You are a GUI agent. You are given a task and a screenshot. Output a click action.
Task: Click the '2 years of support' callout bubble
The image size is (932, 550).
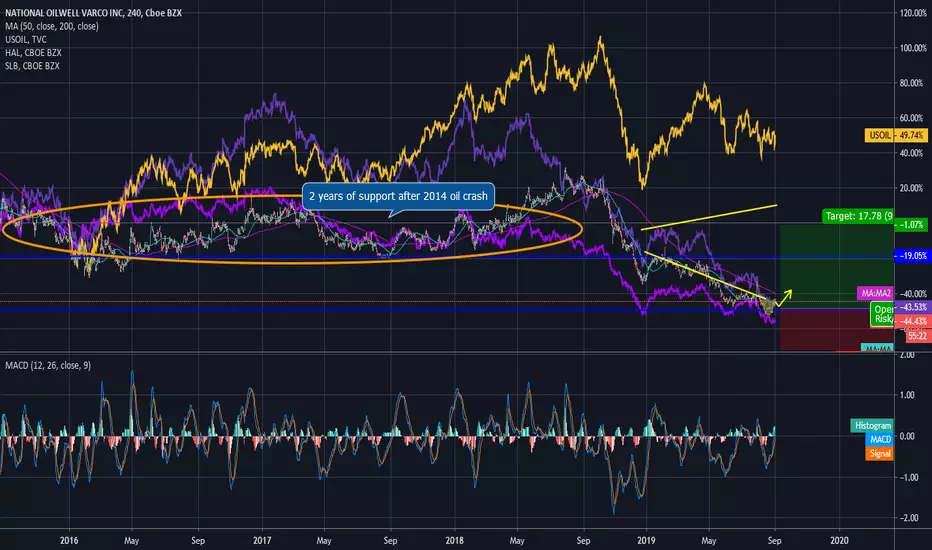[398, 196]
